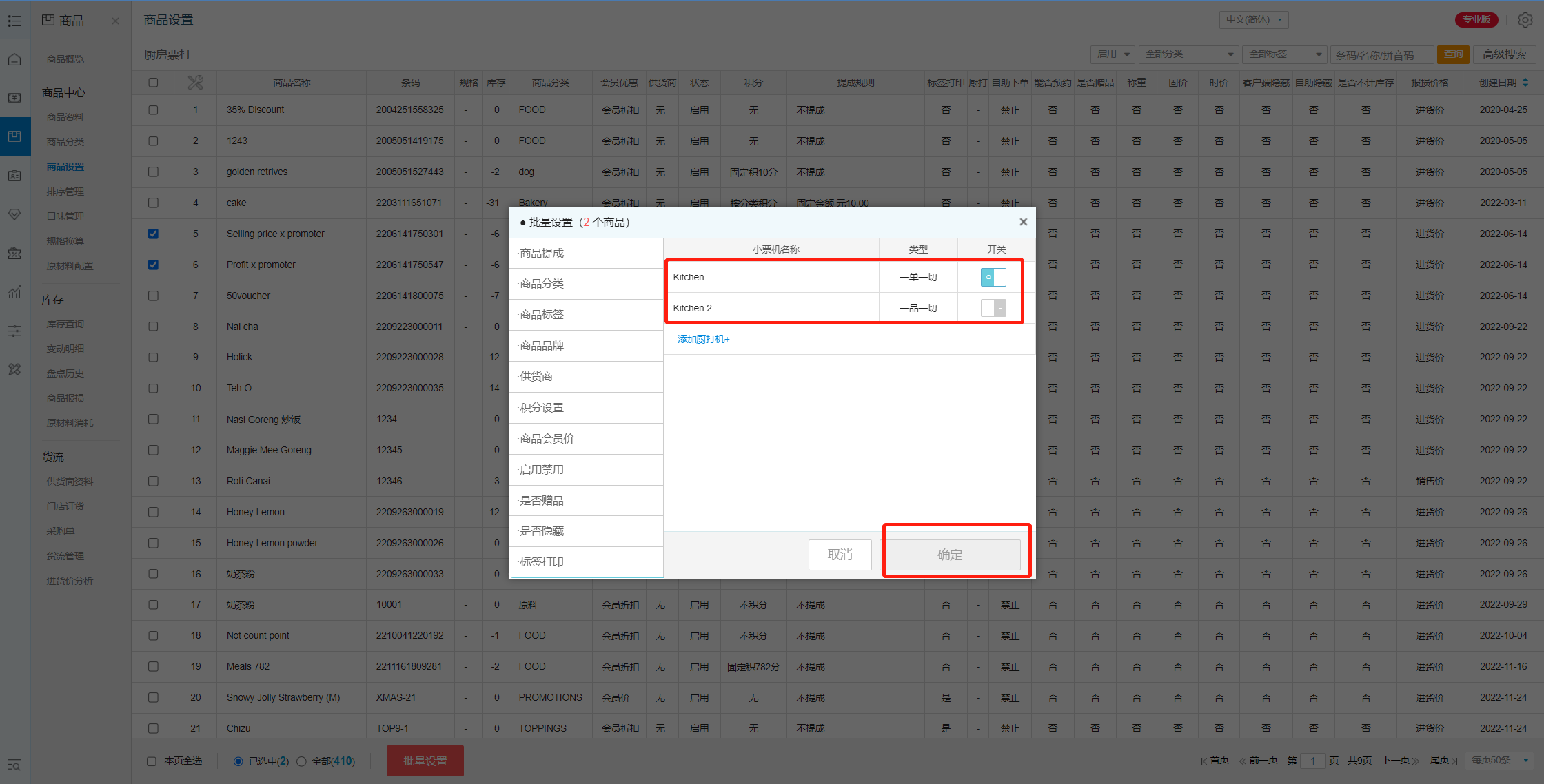Open the 中文(简体) language dropdown
Viewport: 1544px width, 784px height.
click(1254, 20)
